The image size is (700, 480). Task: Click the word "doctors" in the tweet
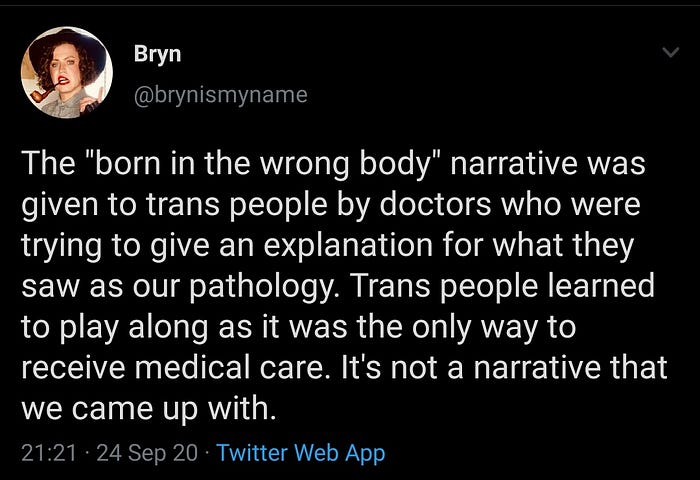[435, 204]
